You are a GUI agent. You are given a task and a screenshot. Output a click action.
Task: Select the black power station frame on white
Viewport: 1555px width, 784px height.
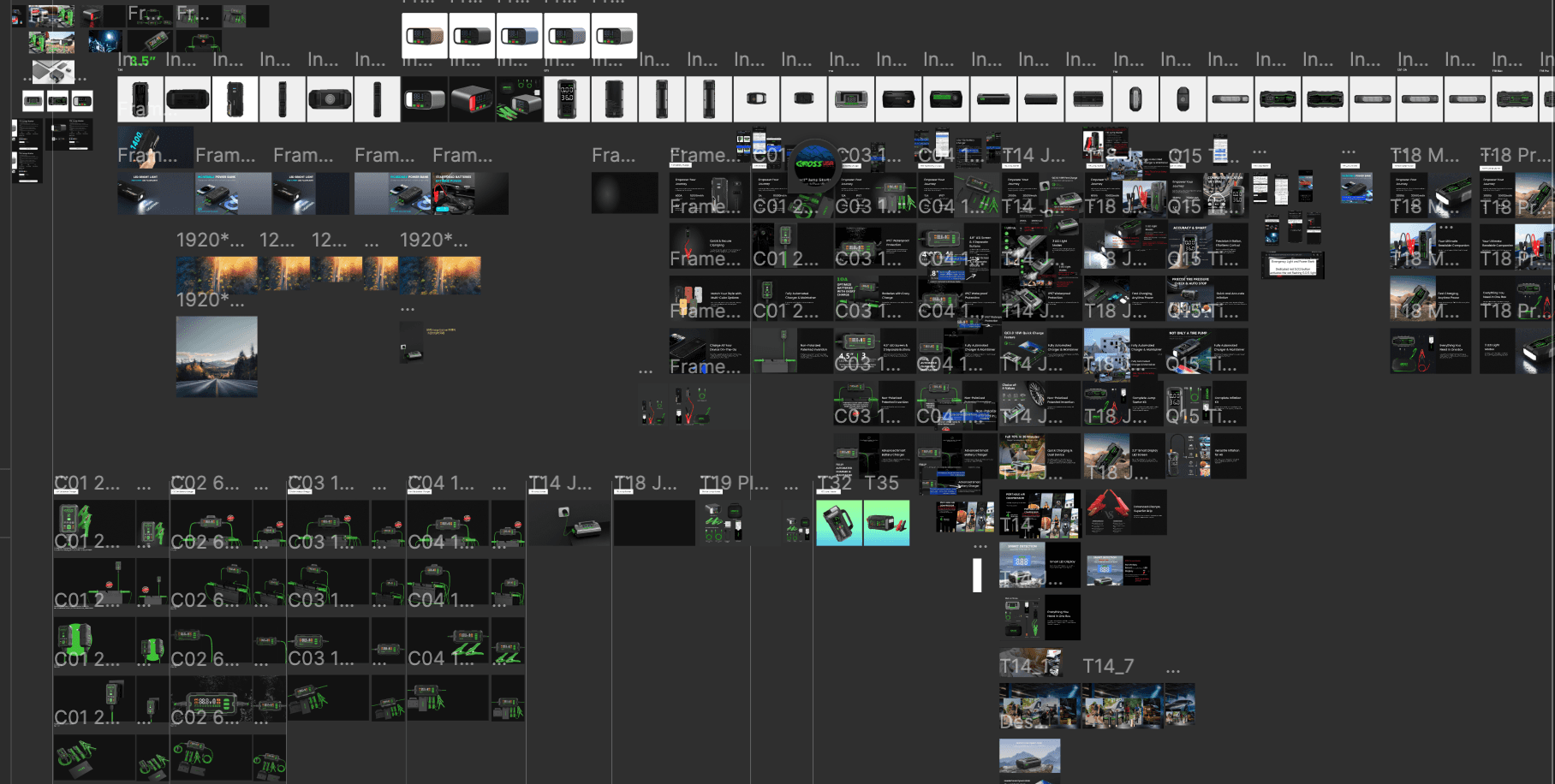point(472,36)
